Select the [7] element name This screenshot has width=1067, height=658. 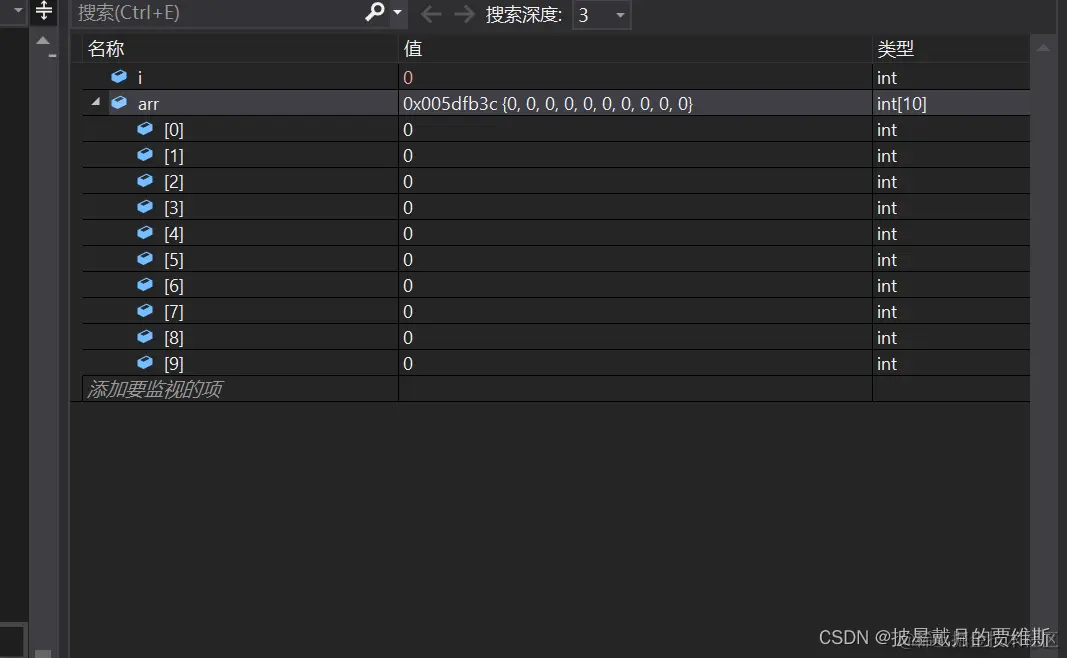(x=174, y=312)
